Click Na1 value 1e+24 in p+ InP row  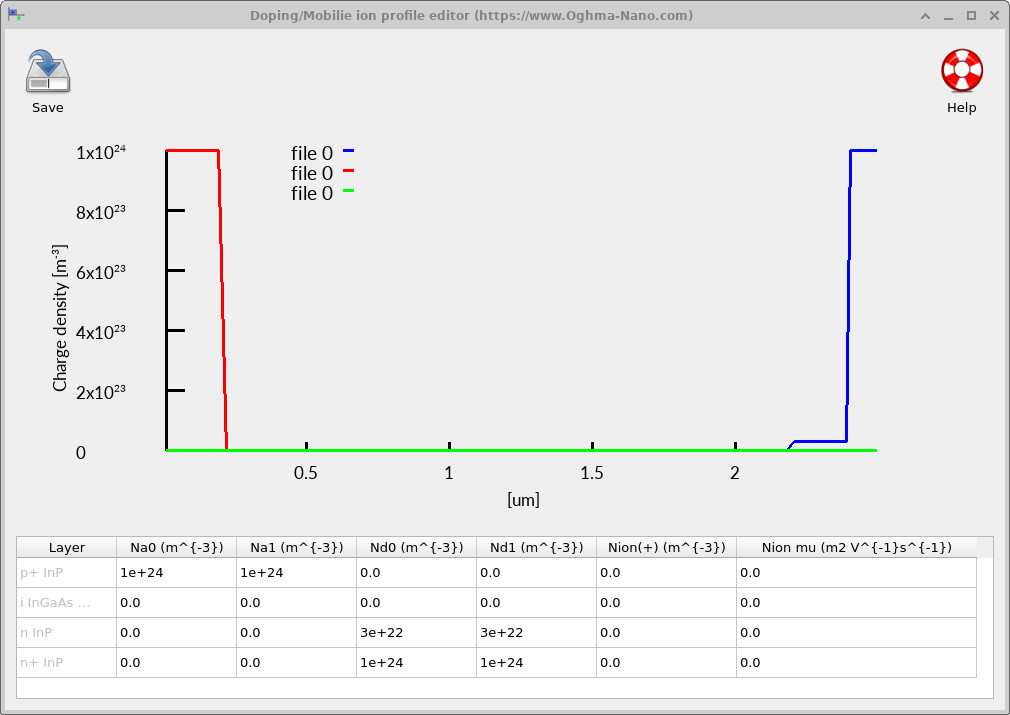296,573
